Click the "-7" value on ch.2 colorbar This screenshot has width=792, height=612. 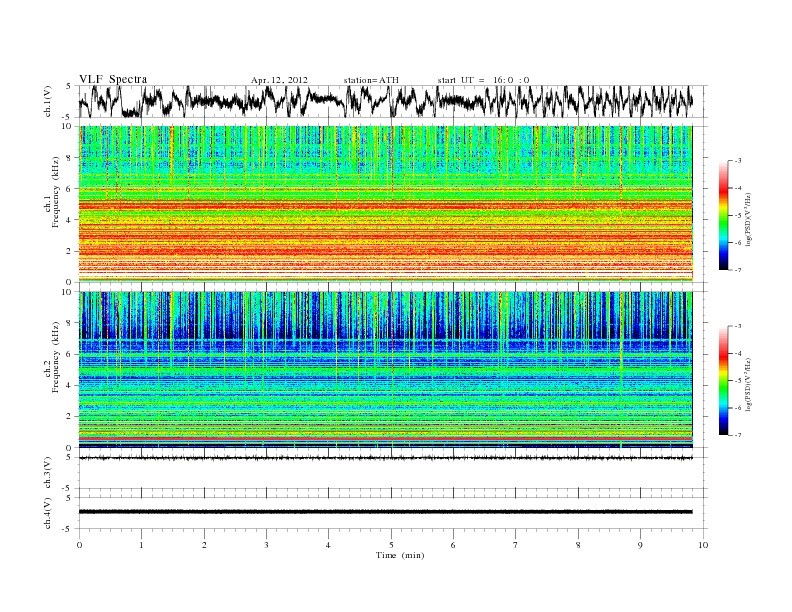click(x=738, y=435)
